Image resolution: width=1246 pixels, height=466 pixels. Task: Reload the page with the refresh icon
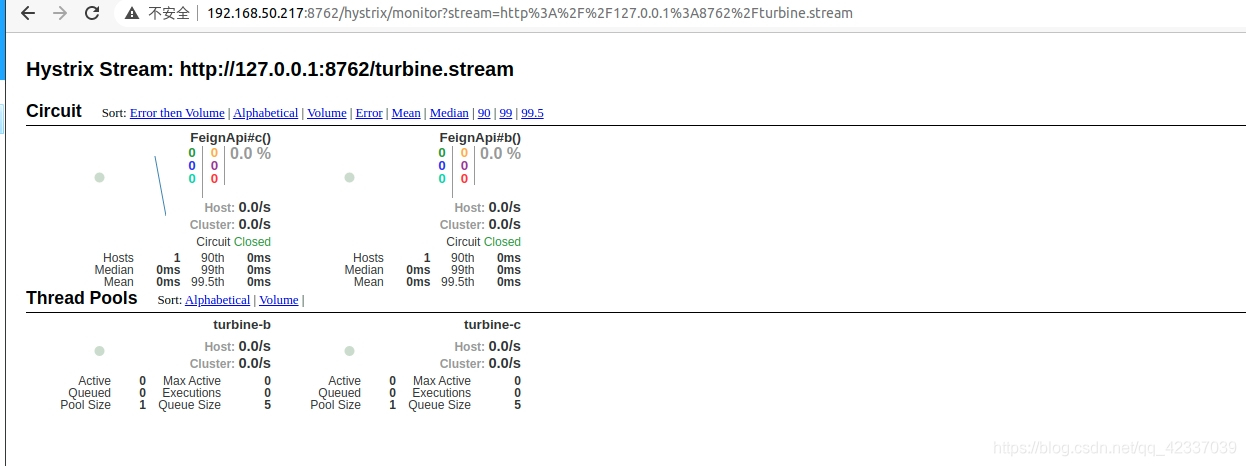click(x=92, y=14)
